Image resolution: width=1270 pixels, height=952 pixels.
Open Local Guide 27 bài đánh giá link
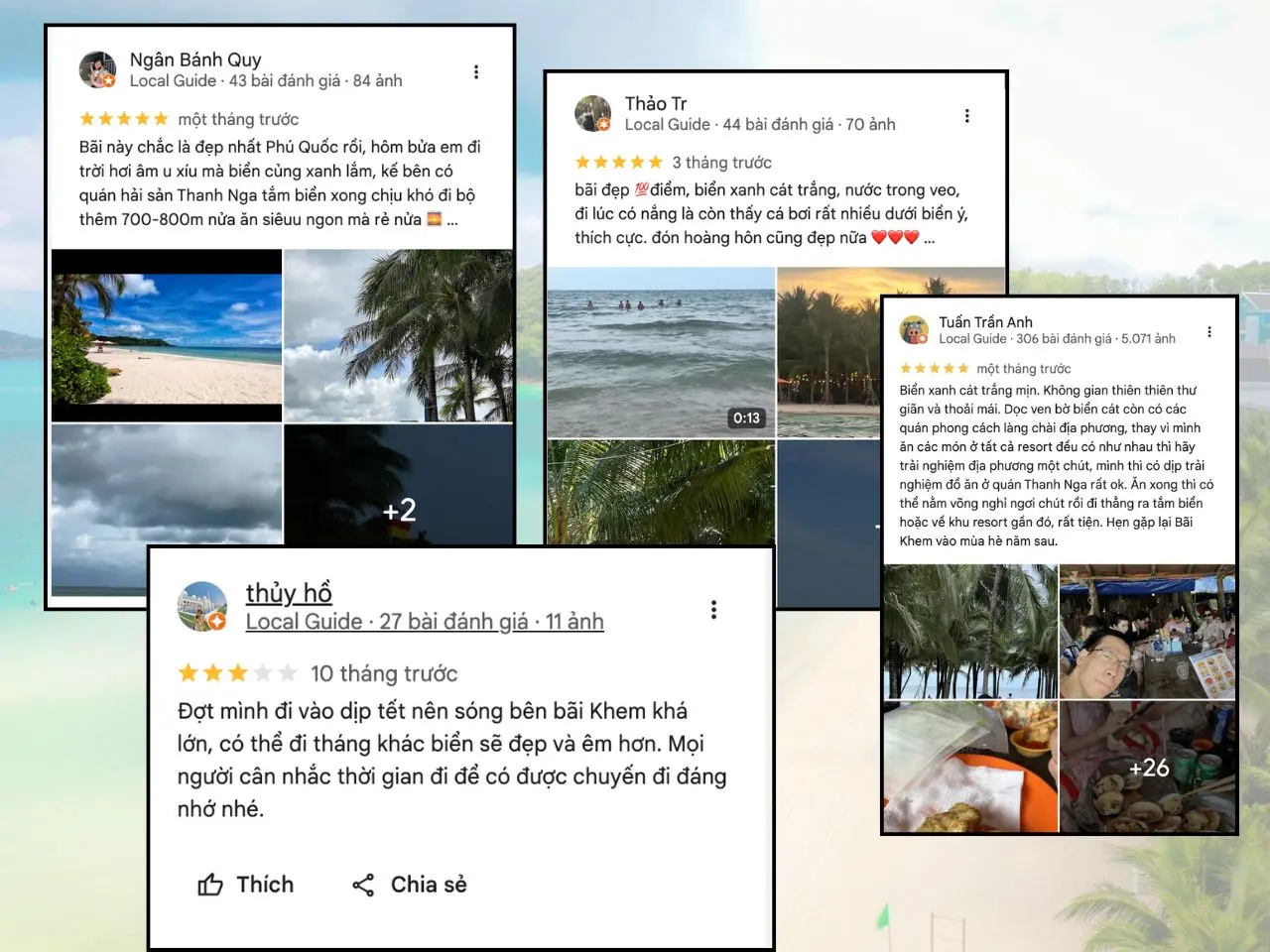[425, 622]
